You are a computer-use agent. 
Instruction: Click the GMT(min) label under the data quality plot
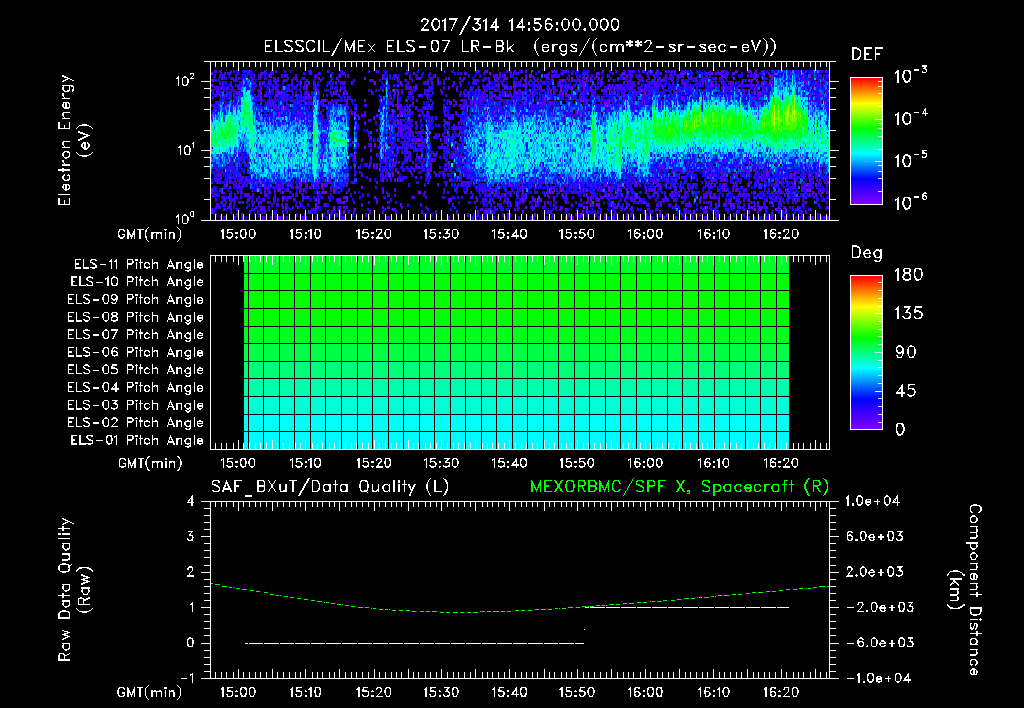tap(150, 692)
